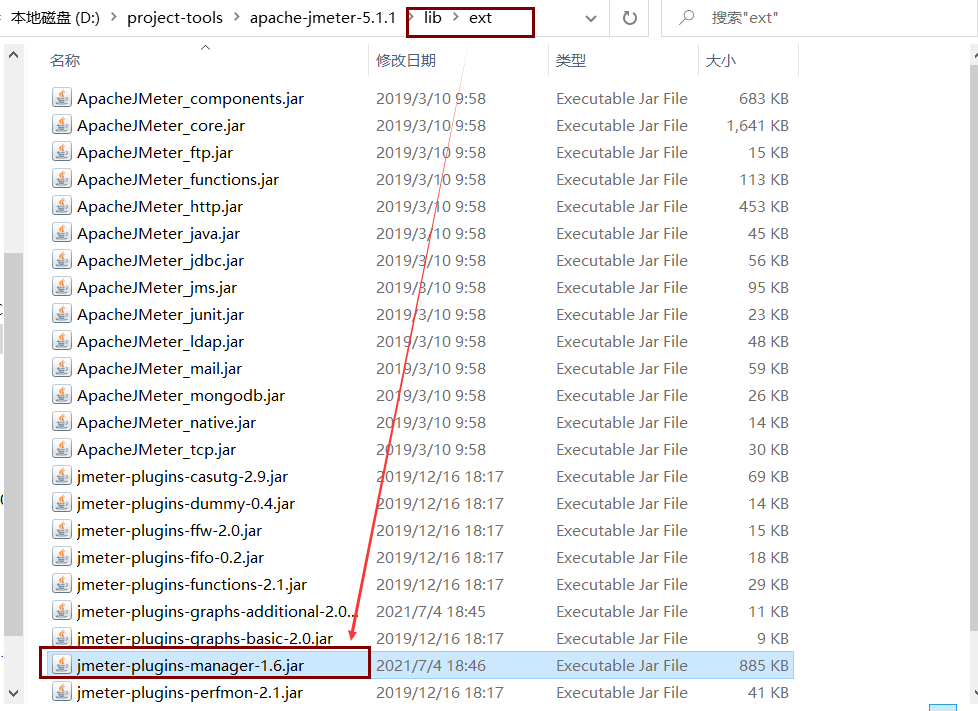Click the navigation pane scrollbar thumb
Image resolution: width=978 pixels, height=711 pixels.
13,444
